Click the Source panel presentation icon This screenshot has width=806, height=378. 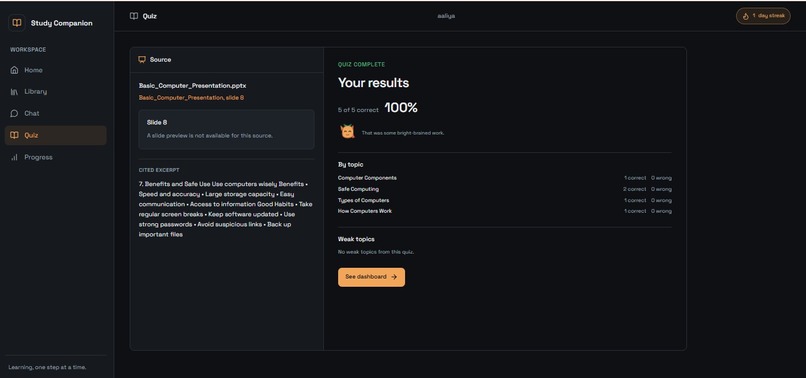point(142,60)
